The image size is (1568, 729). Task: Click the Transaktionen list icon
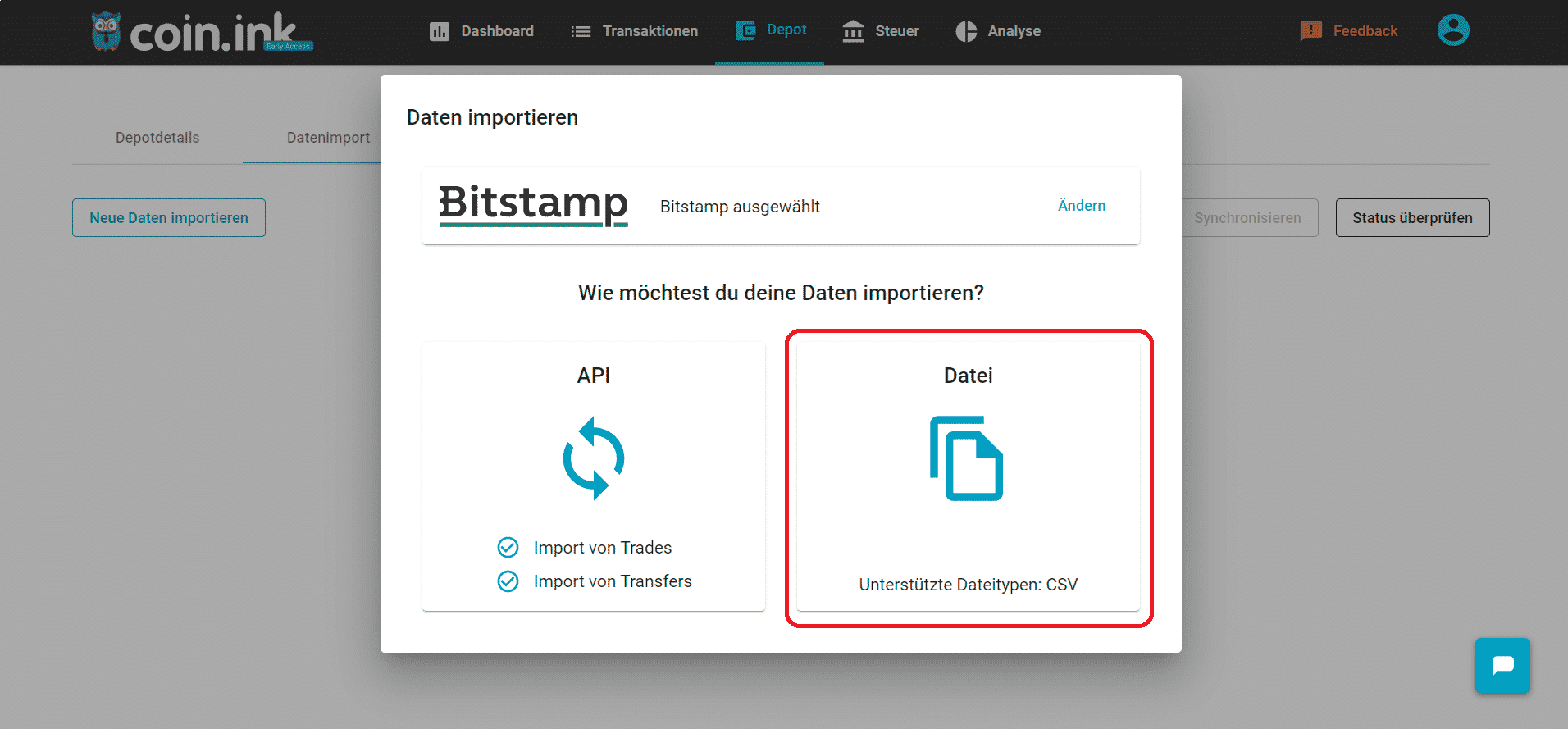(x=581, y=31)
